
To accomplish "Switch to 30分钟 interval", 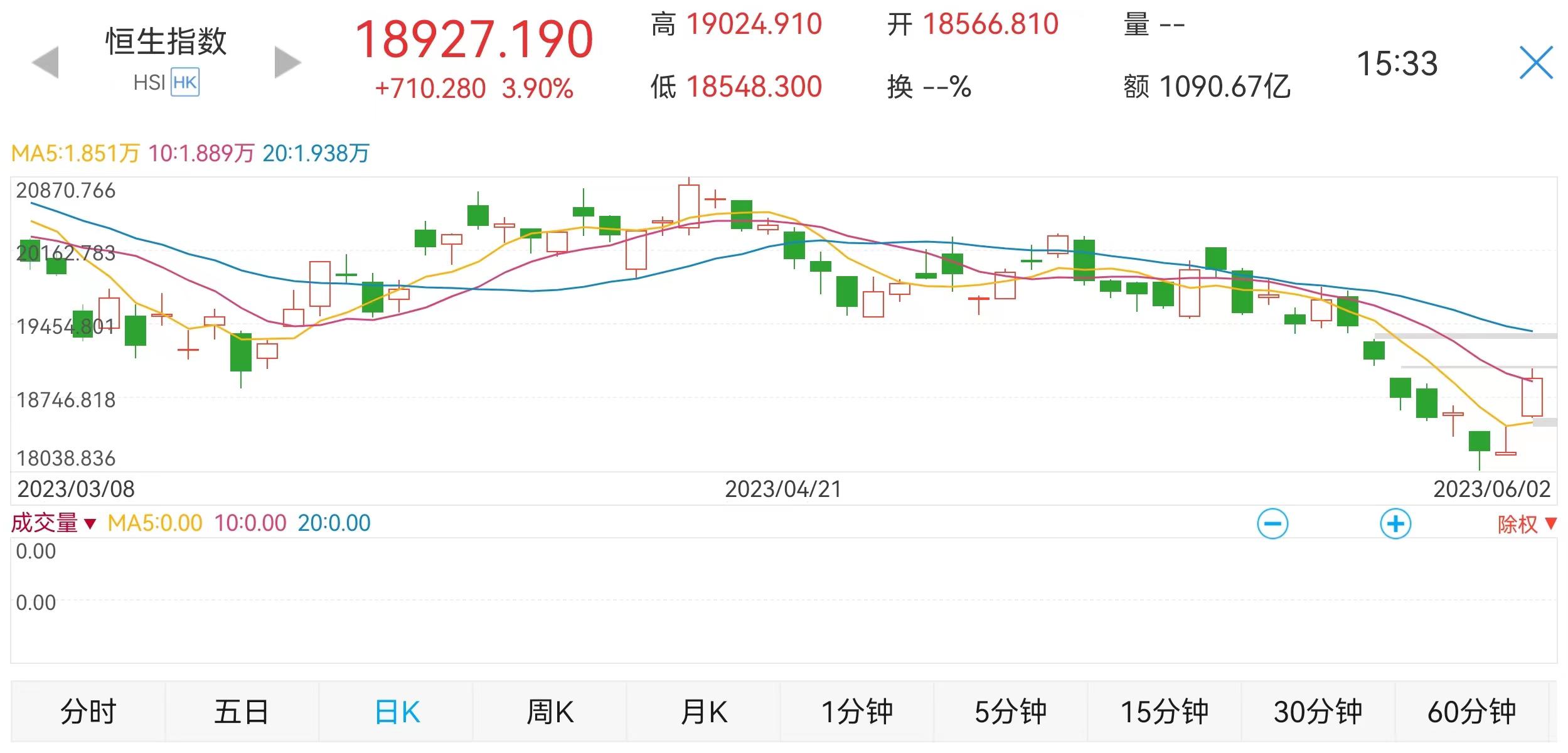I will pyautogui.click(x=1318, y=712).
